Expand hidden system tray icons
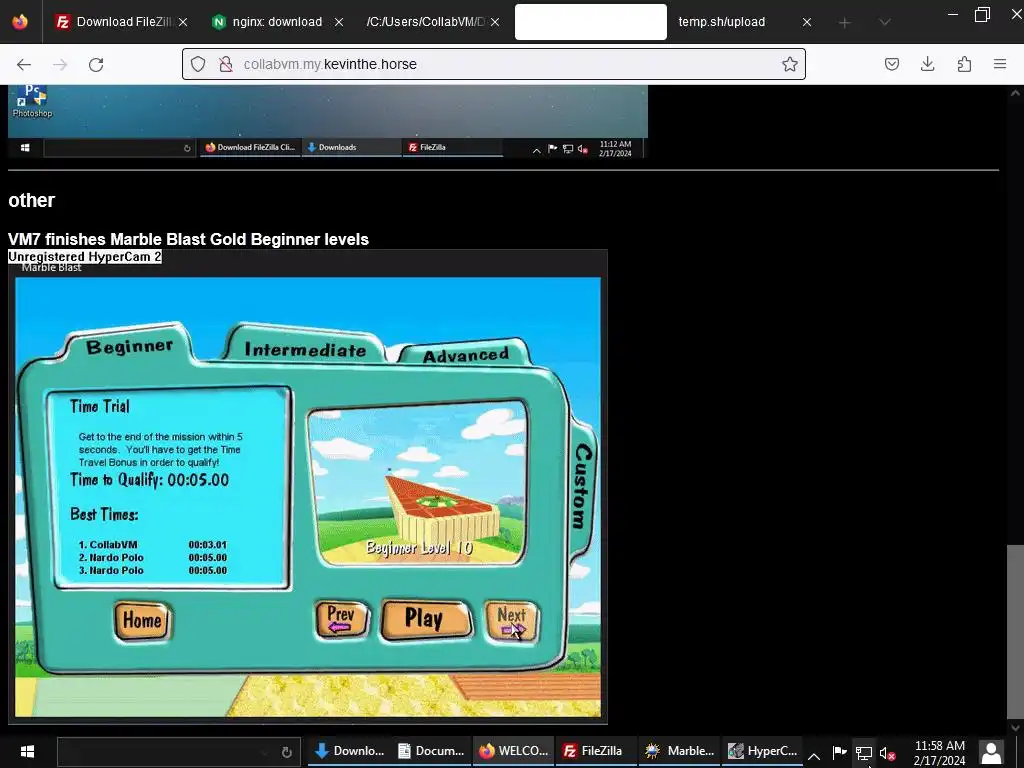This screenshot has height=768, width=1024. click(814, 756)
